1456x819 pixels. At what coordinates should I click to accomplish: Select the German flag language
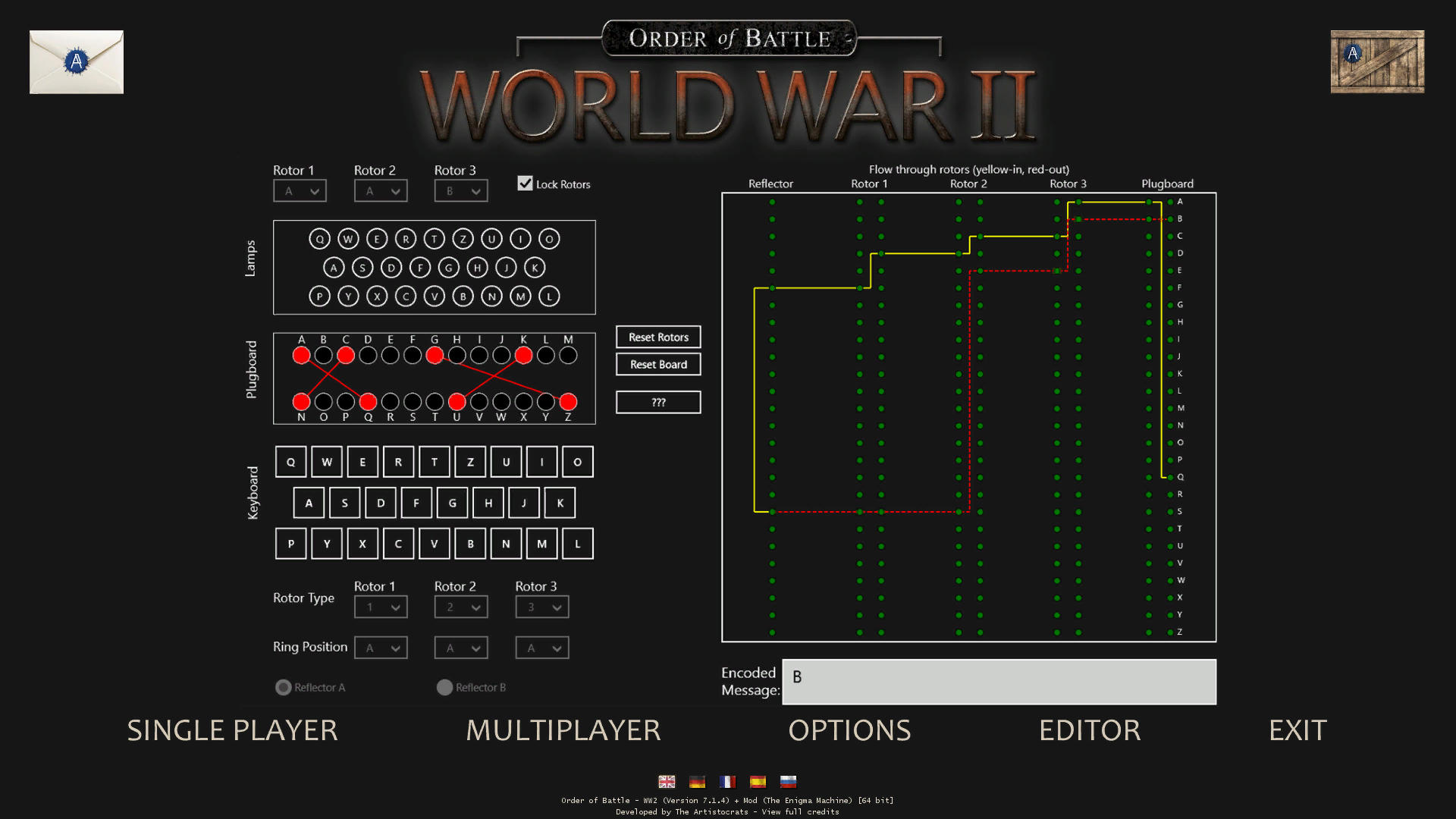coord(697,782)
